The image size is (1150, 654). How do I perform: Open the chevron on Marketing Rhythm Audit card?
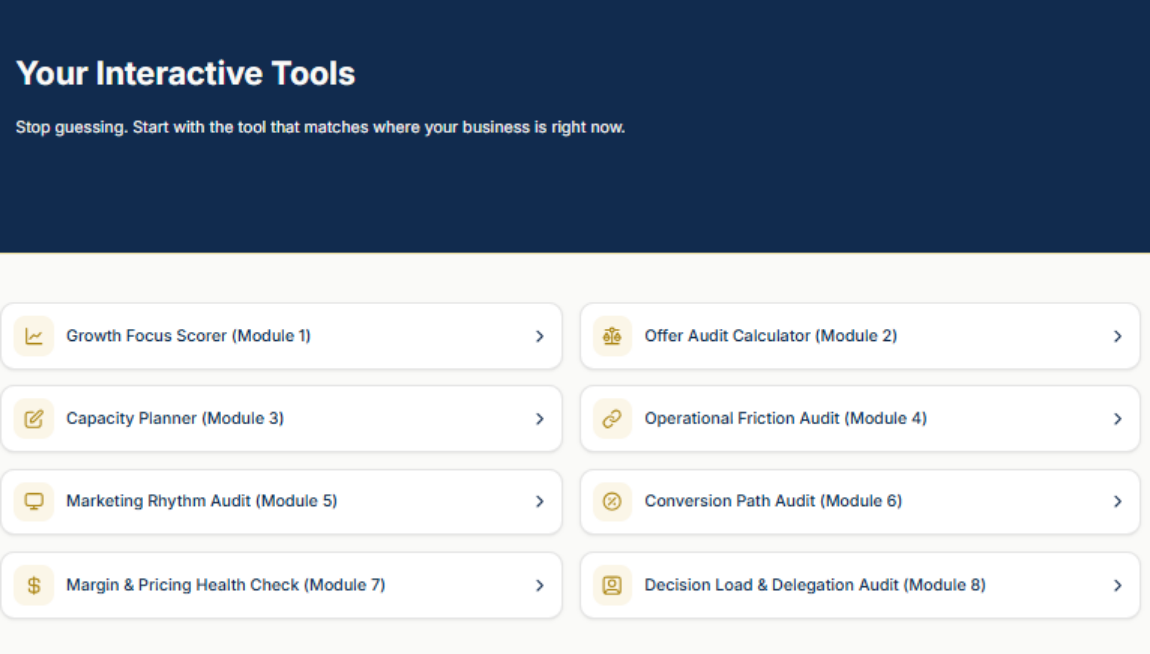pos(540,501)
